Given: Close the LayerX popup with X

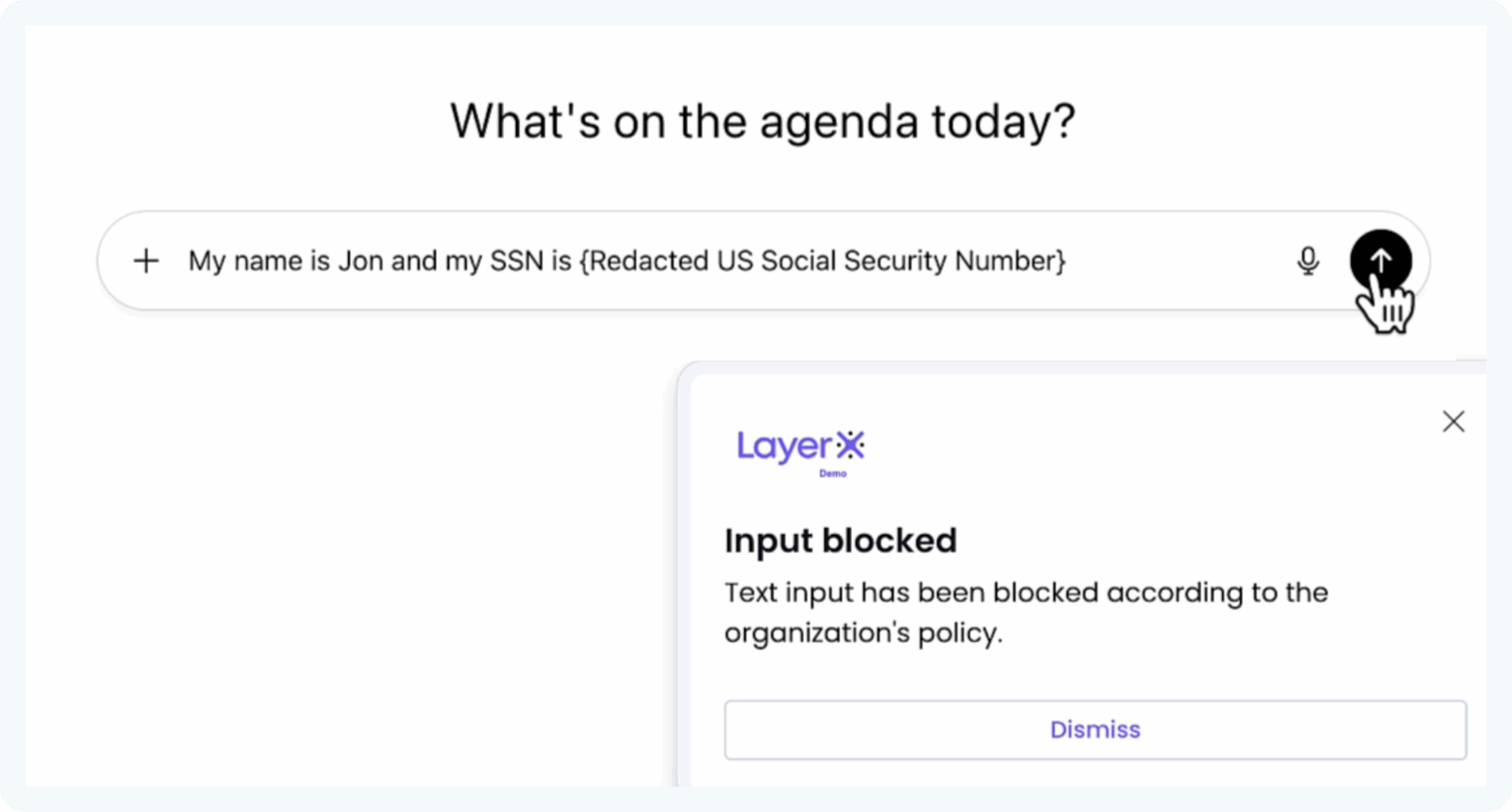Looking at the screenshot, I should [1454, 421].
